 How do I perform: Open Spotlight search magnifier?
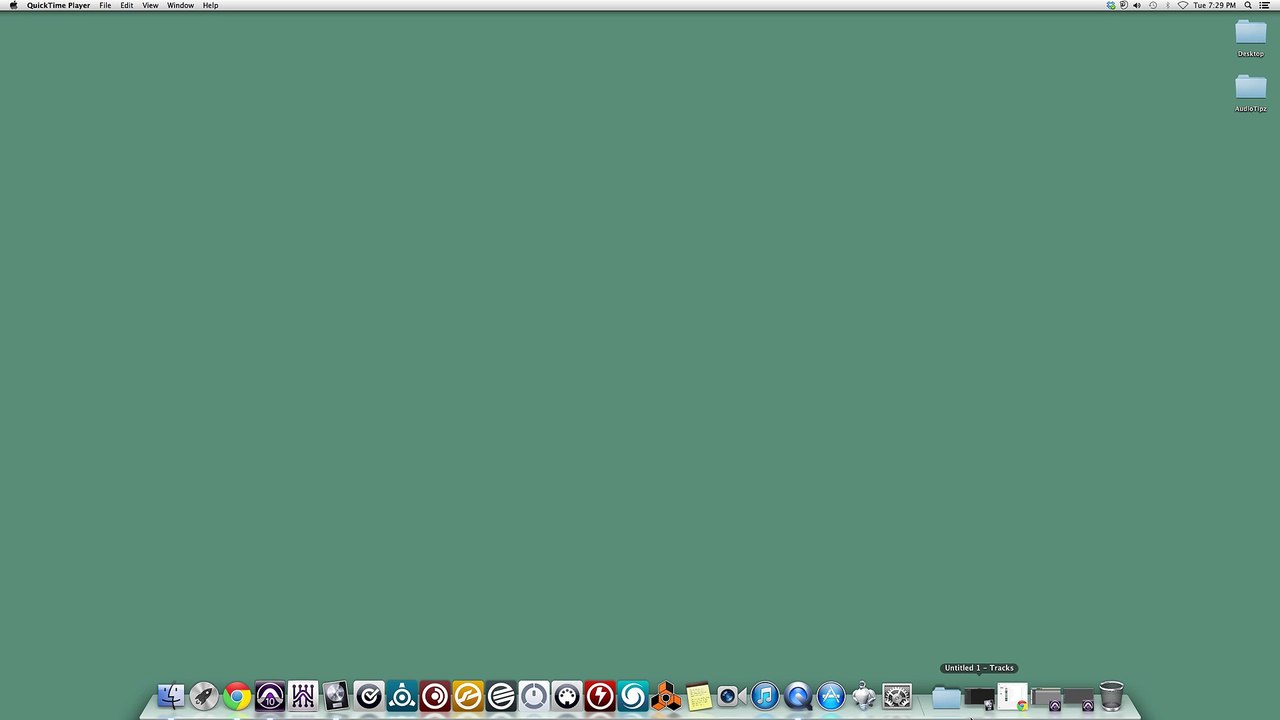click(1248, 5)
